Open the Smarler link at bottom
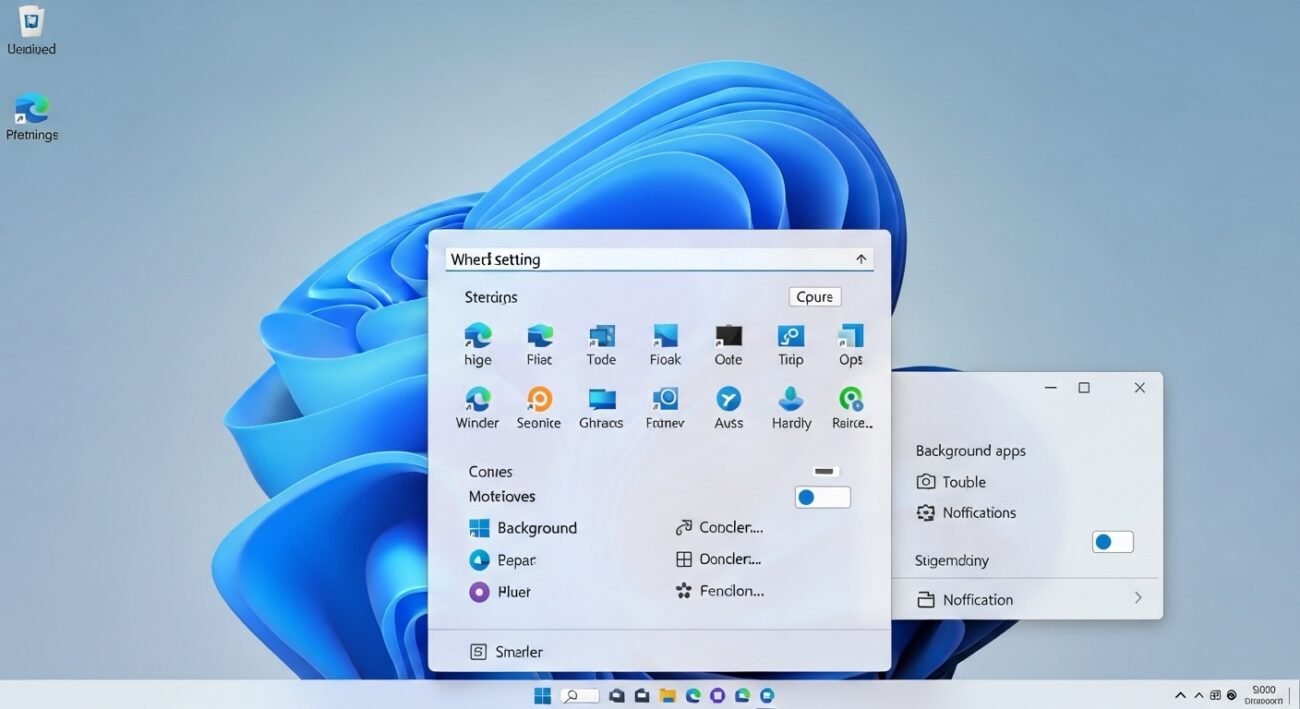The height and width of the screenshot is (709, 1300). [x=518, y=652]
